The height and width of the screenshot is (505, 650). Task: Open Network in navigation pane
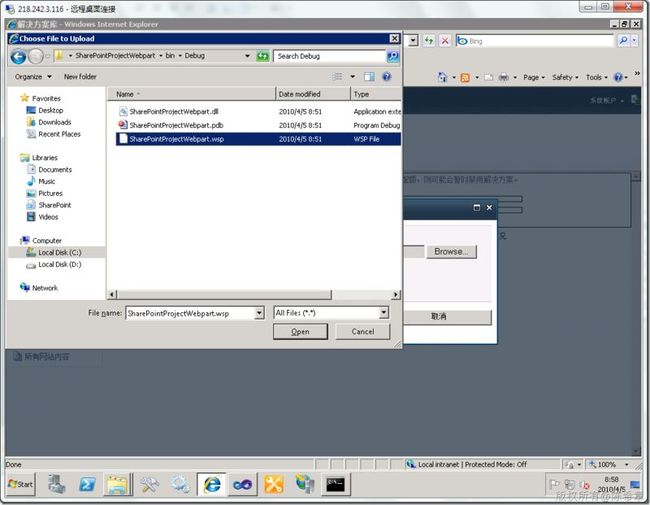coord(39,288)
